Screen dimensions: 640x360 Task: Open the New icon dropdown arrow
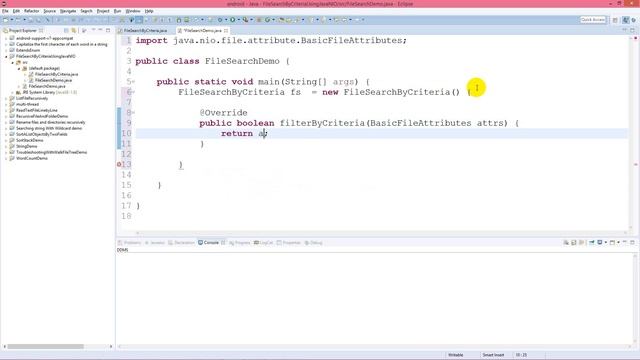(11, 20)
